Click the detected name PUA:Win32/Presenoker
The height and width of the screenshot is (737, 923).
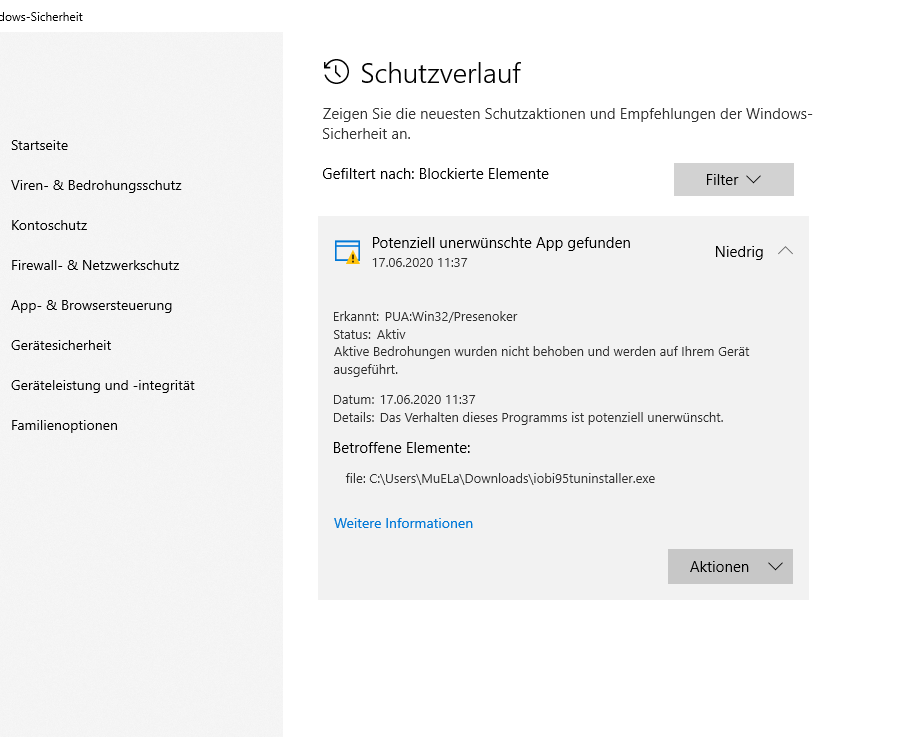(451, 317)
